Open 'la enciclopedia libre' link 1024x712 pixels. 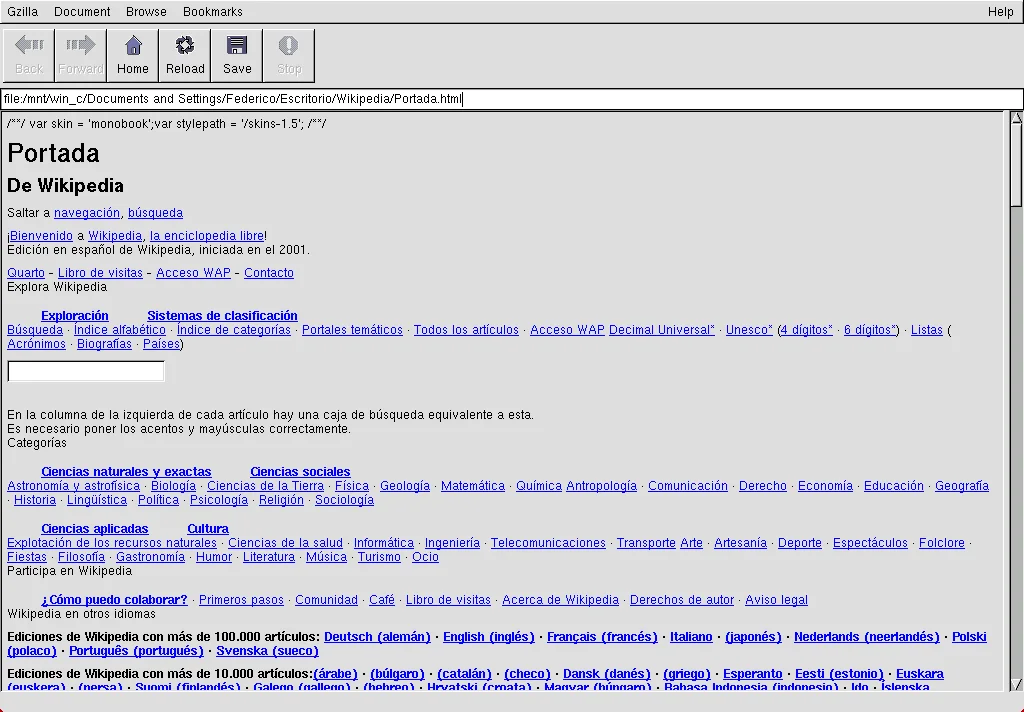click(207, 236)
